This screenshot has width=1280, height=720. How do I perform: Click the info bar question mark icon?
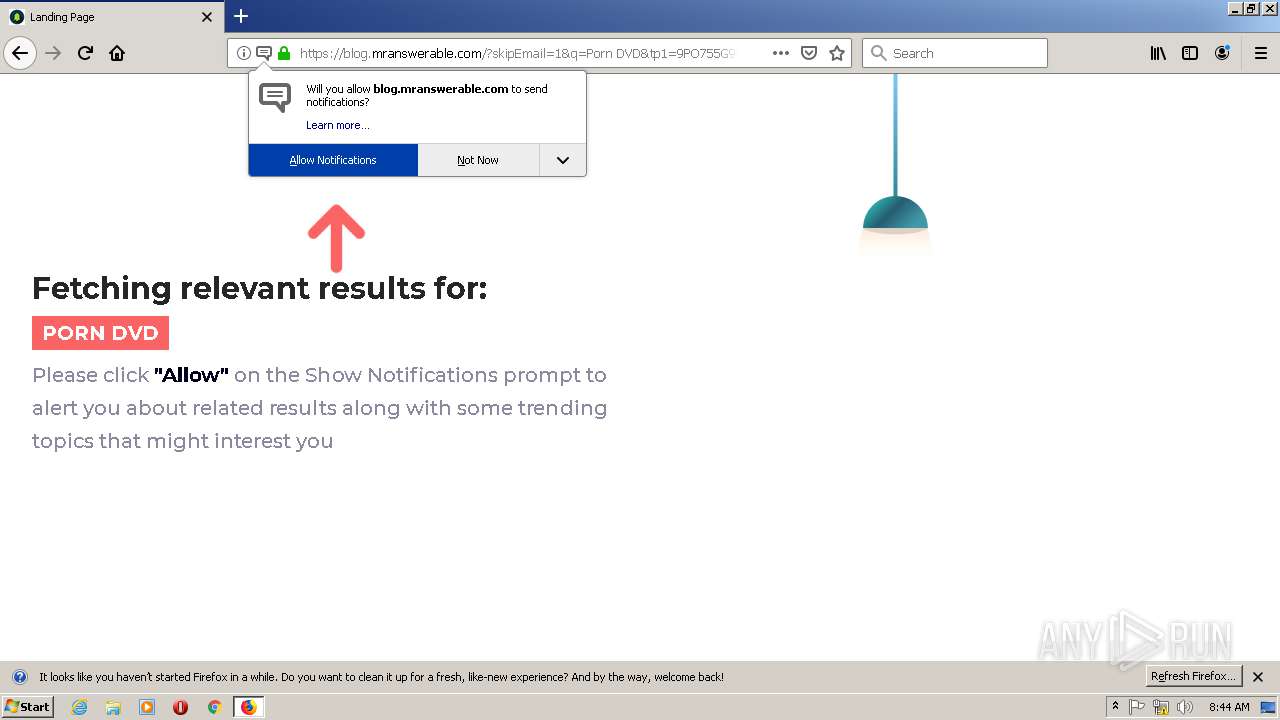point(19,677)
